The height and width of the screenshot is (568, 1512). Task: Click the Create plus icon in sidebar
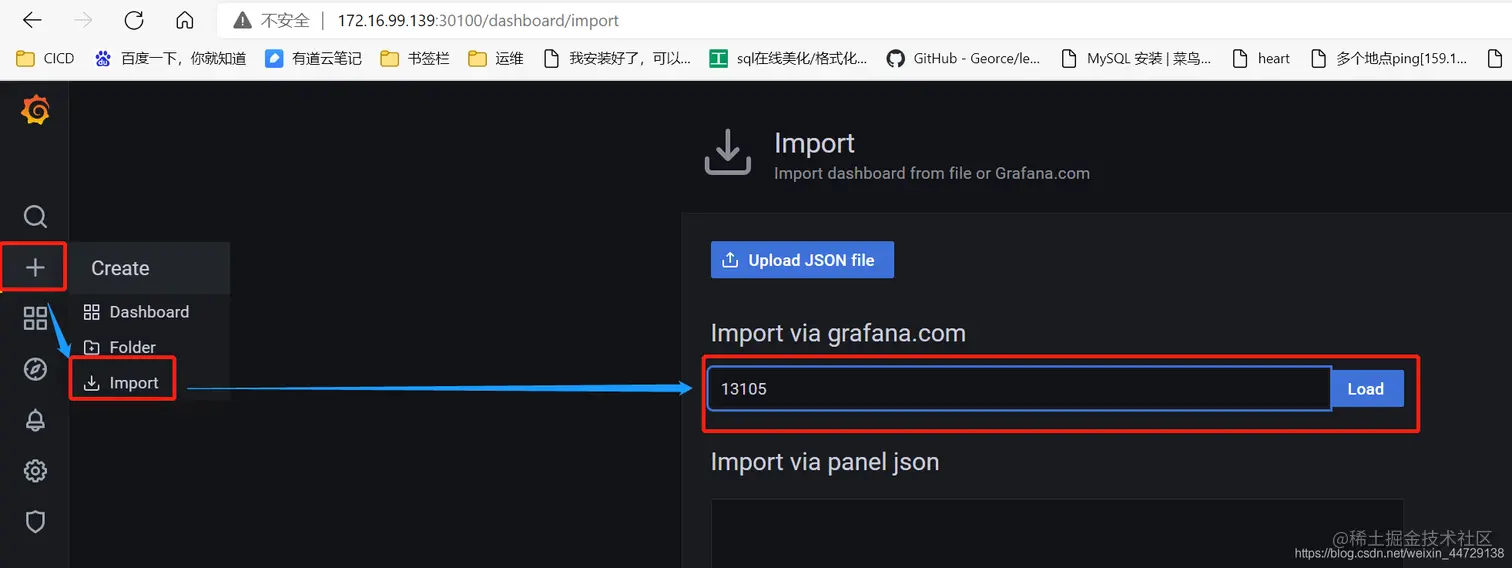35,267
